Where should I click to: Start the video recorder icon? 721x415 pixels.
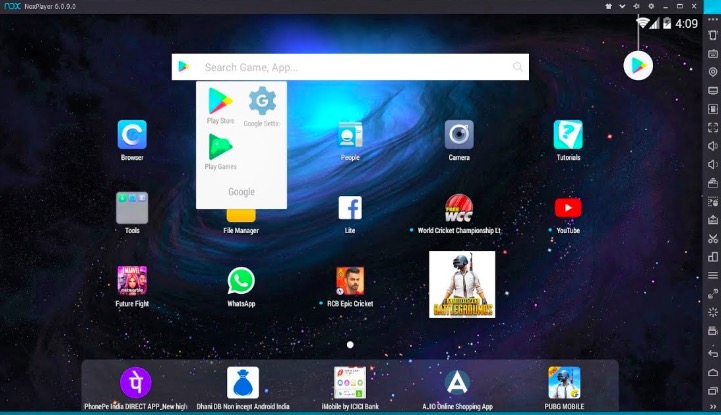[713, 331]
